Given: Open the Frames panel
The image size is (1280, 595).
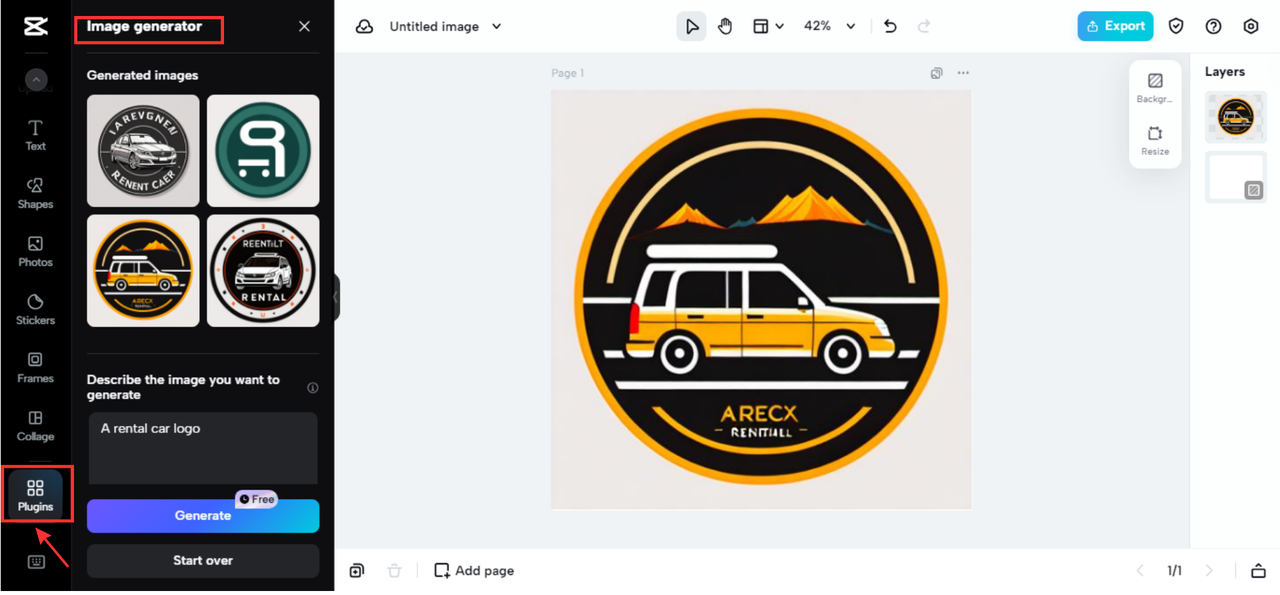Looking at the screenshot, I should click(35, 367).
